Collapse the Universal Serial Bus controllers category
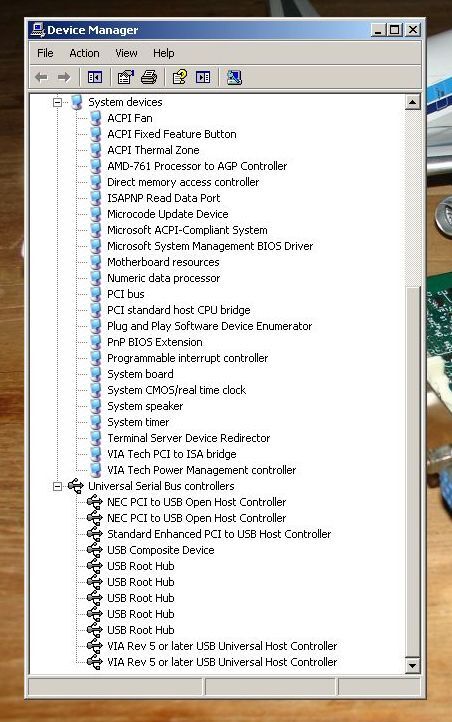Screen dimensions: 452x722 click(x=57, y=486)
